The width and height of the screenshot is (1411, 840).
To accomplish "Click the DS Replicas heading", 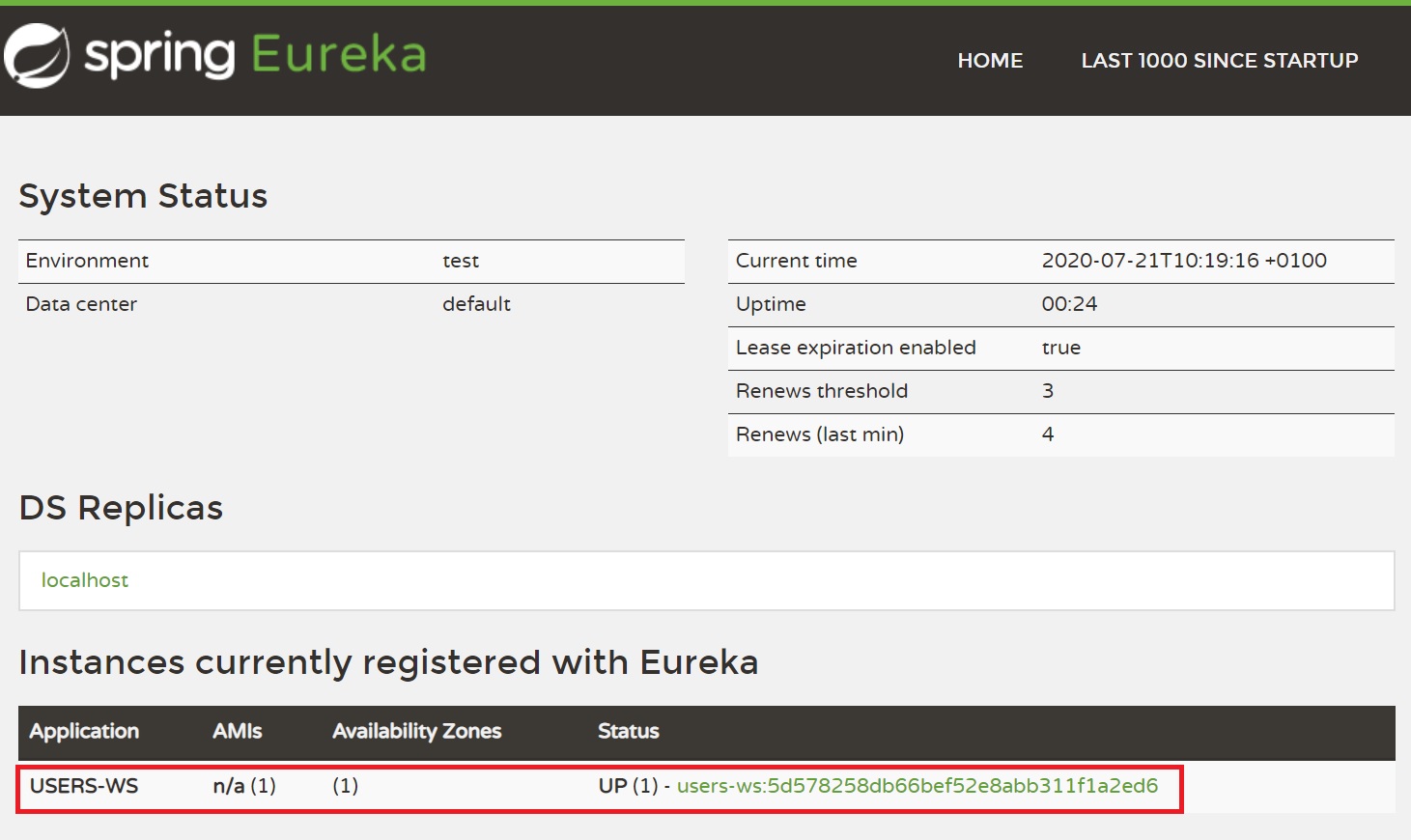I will click(x=121, y=508).
